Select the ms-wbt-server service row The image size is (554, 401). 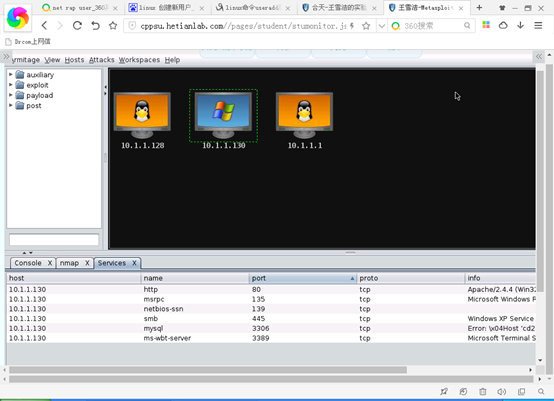coord(271,338)
